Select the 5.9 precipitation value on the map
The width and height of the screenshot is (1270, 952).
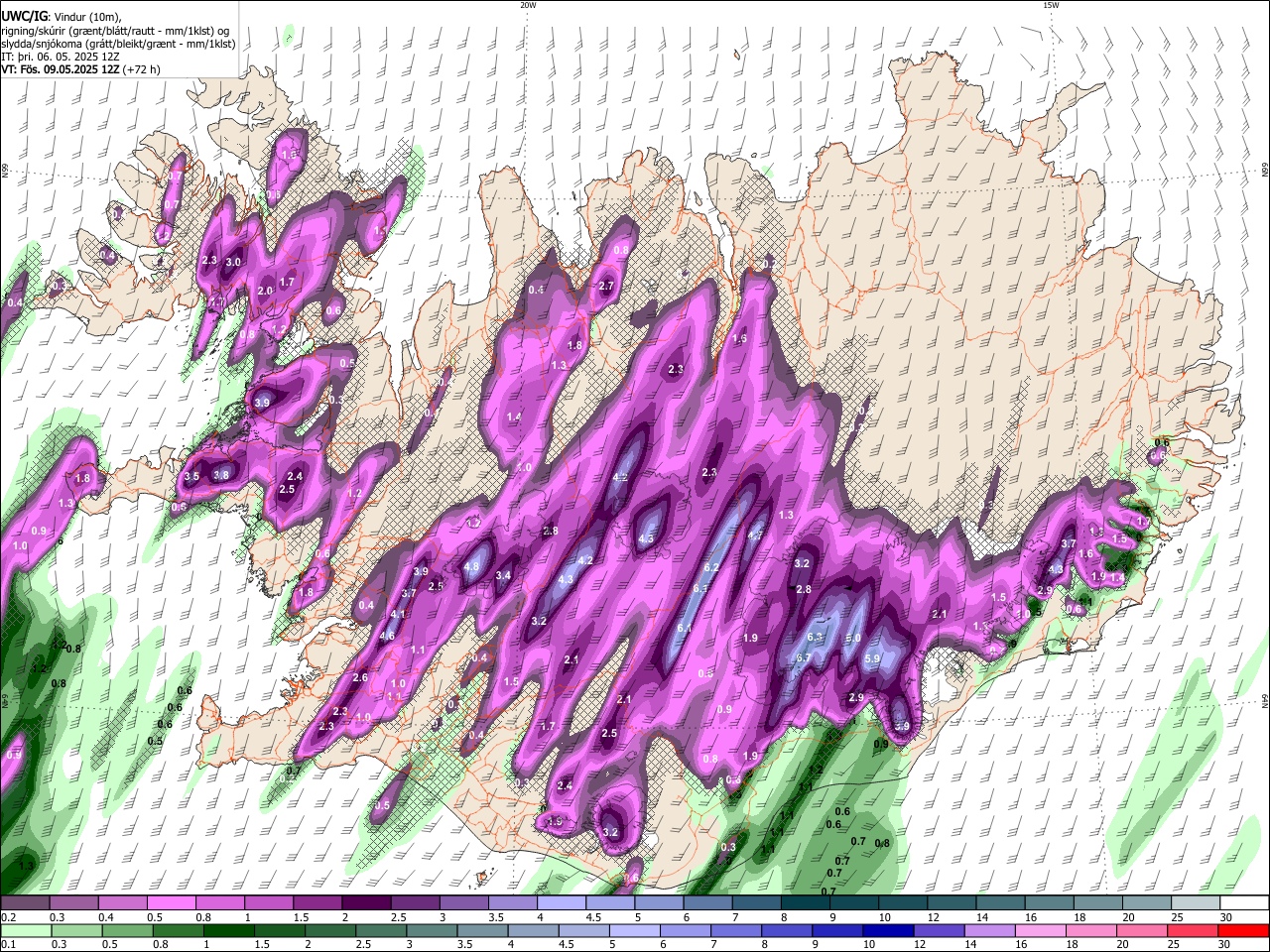873,658
